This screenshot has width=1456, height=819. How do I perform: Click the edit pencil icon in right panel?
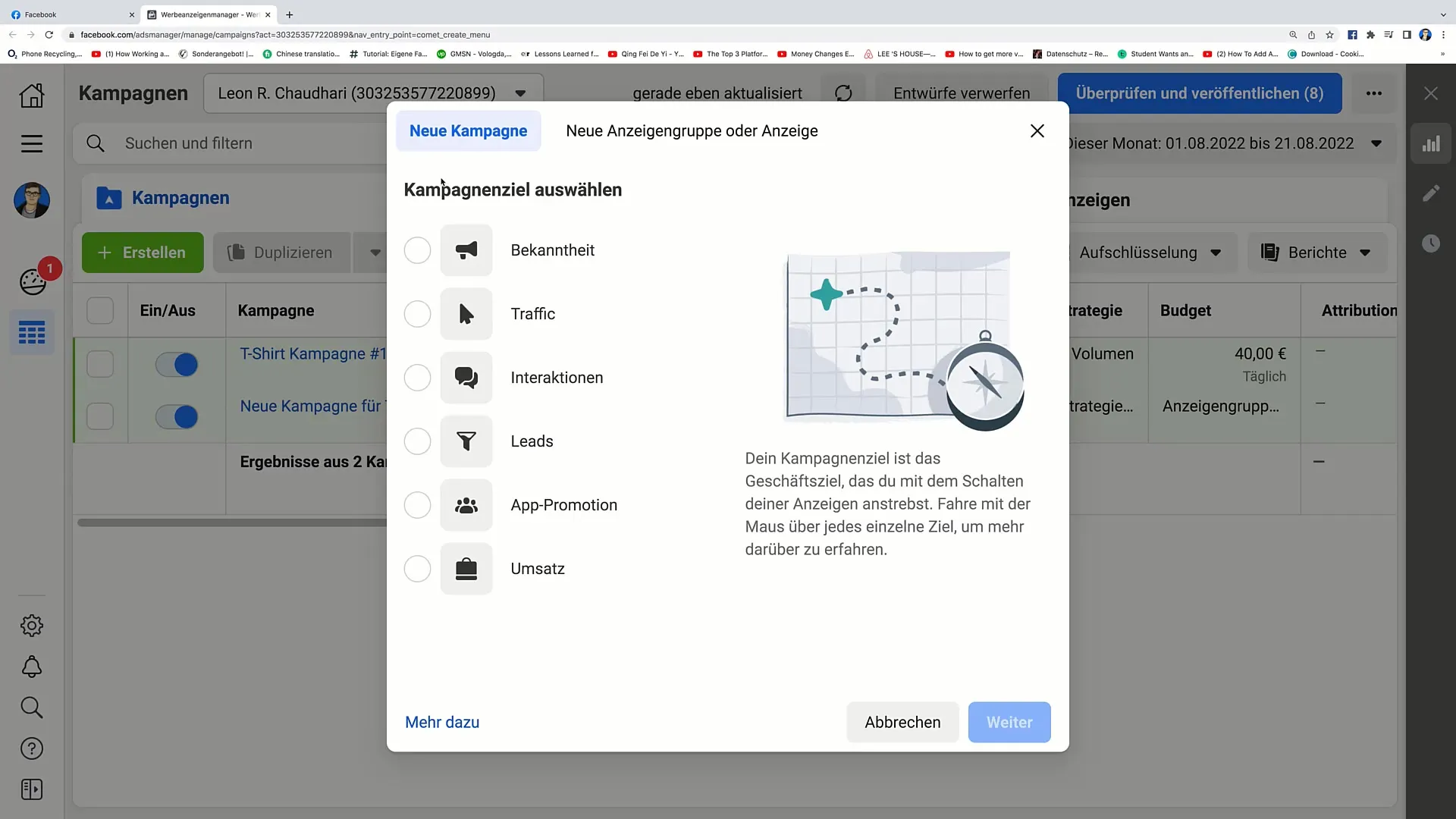click(1431, 193)
